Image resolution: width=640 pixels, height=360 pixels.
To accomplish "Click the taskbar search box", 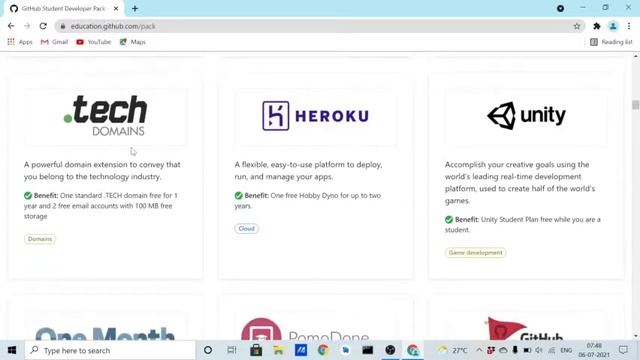I will coord(110,350).
